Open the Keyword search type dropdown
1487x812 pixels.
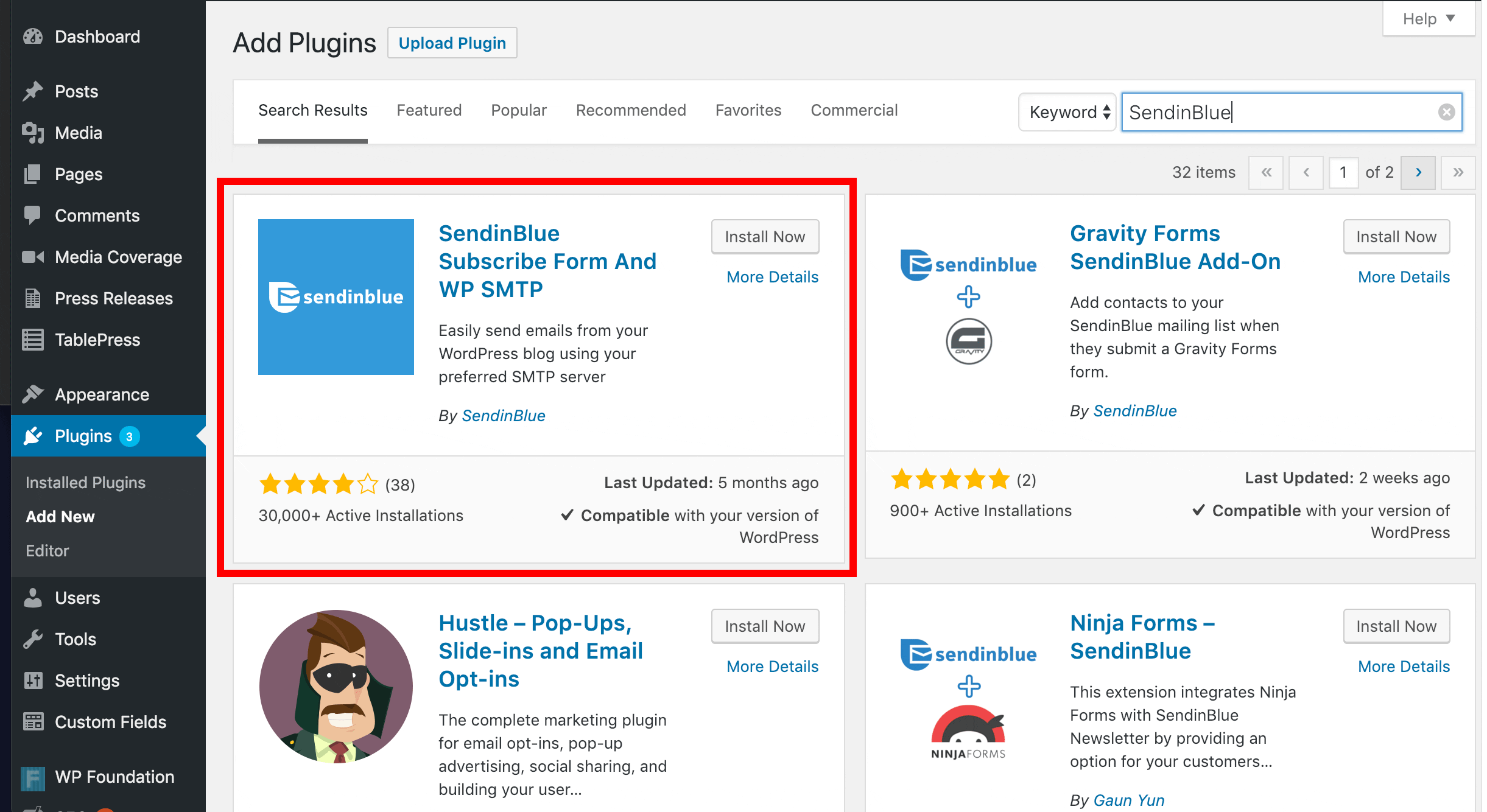point(1067,112)
